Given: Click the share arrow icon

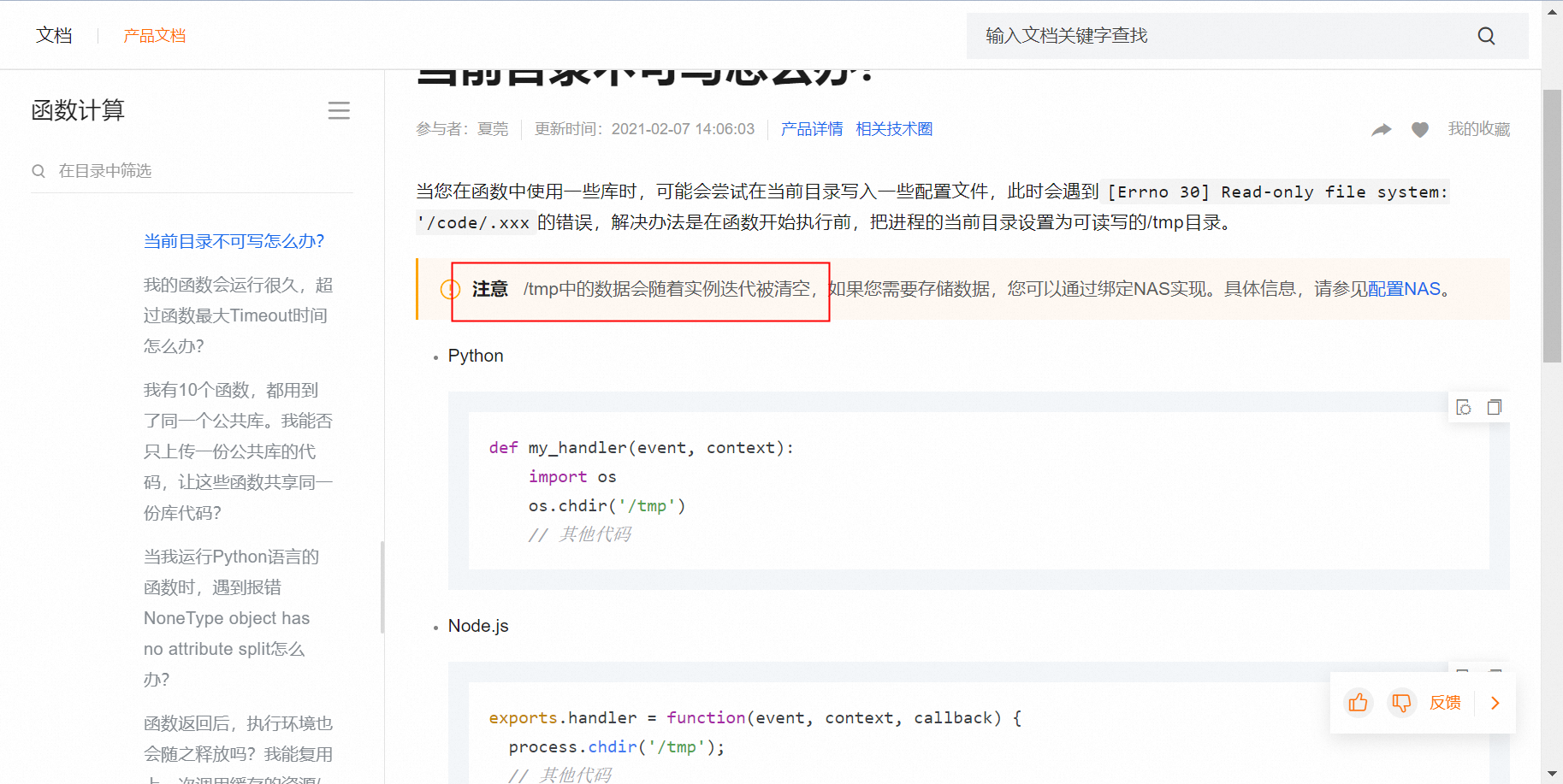Looking at the screenshot, I should tap(1381, 130).
